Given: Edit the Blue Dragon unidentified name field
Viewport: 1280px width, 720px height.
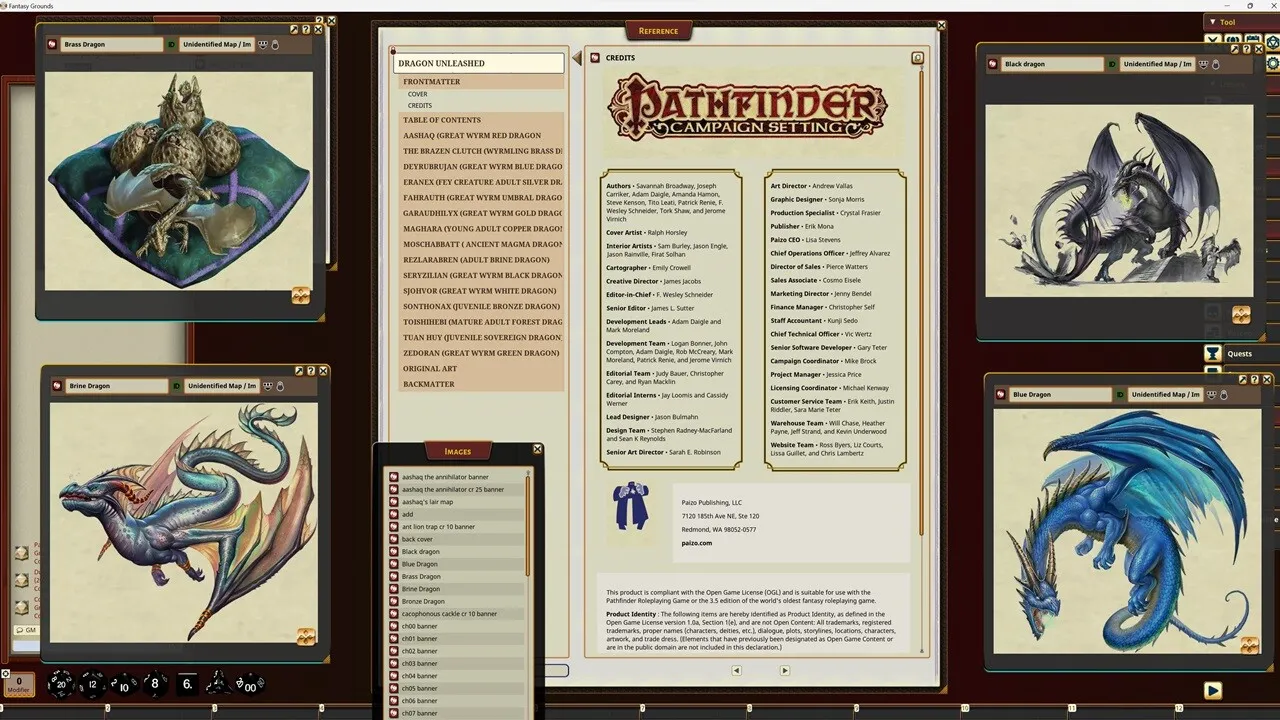Looking at the screenshot, I should (1166, 394).
